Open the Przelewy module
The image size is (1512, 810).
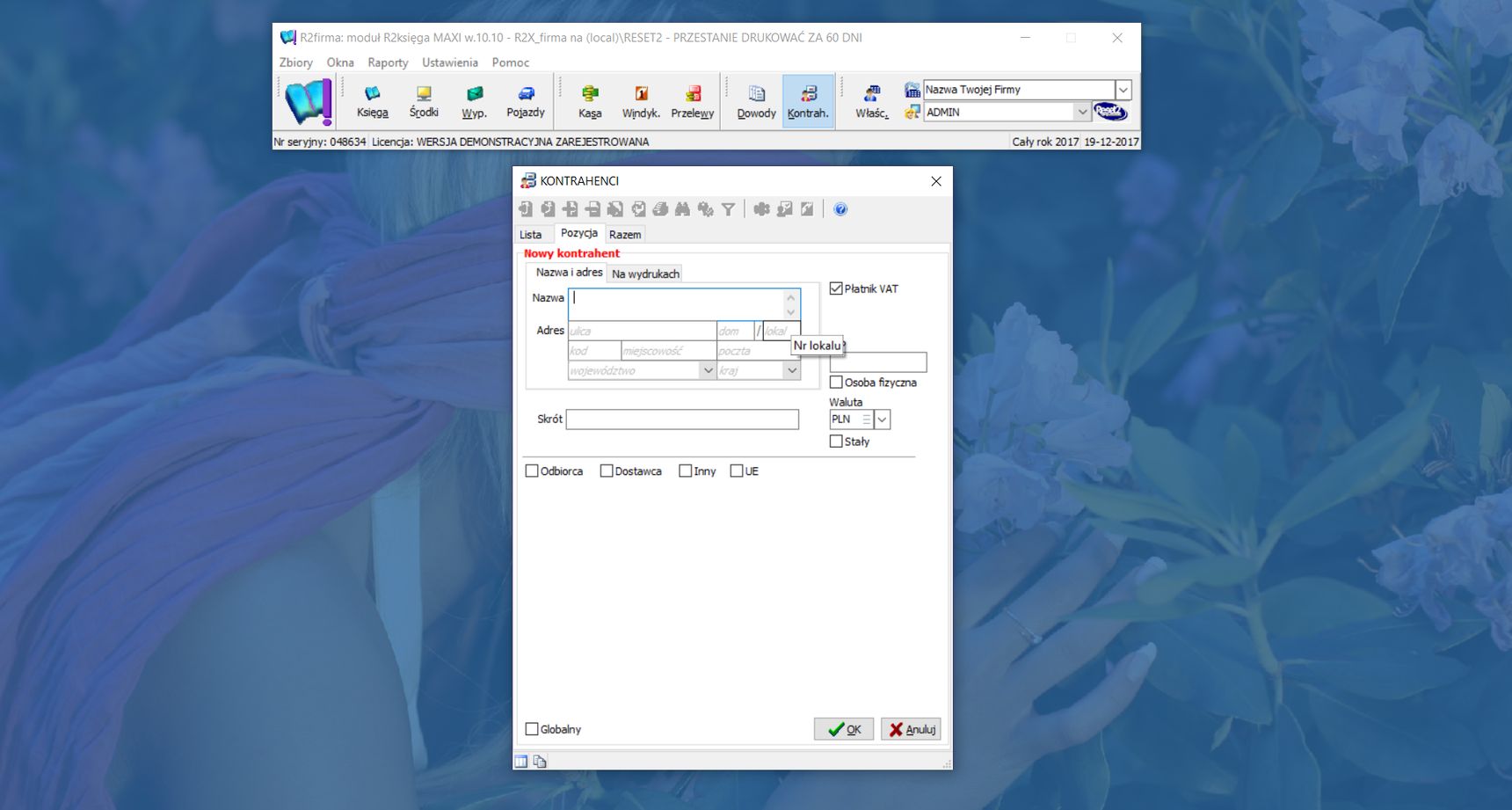(x=693, y=101)
